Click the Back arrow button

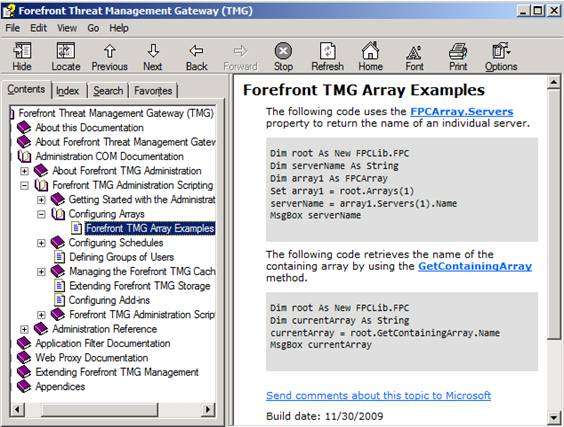(196, 56)
